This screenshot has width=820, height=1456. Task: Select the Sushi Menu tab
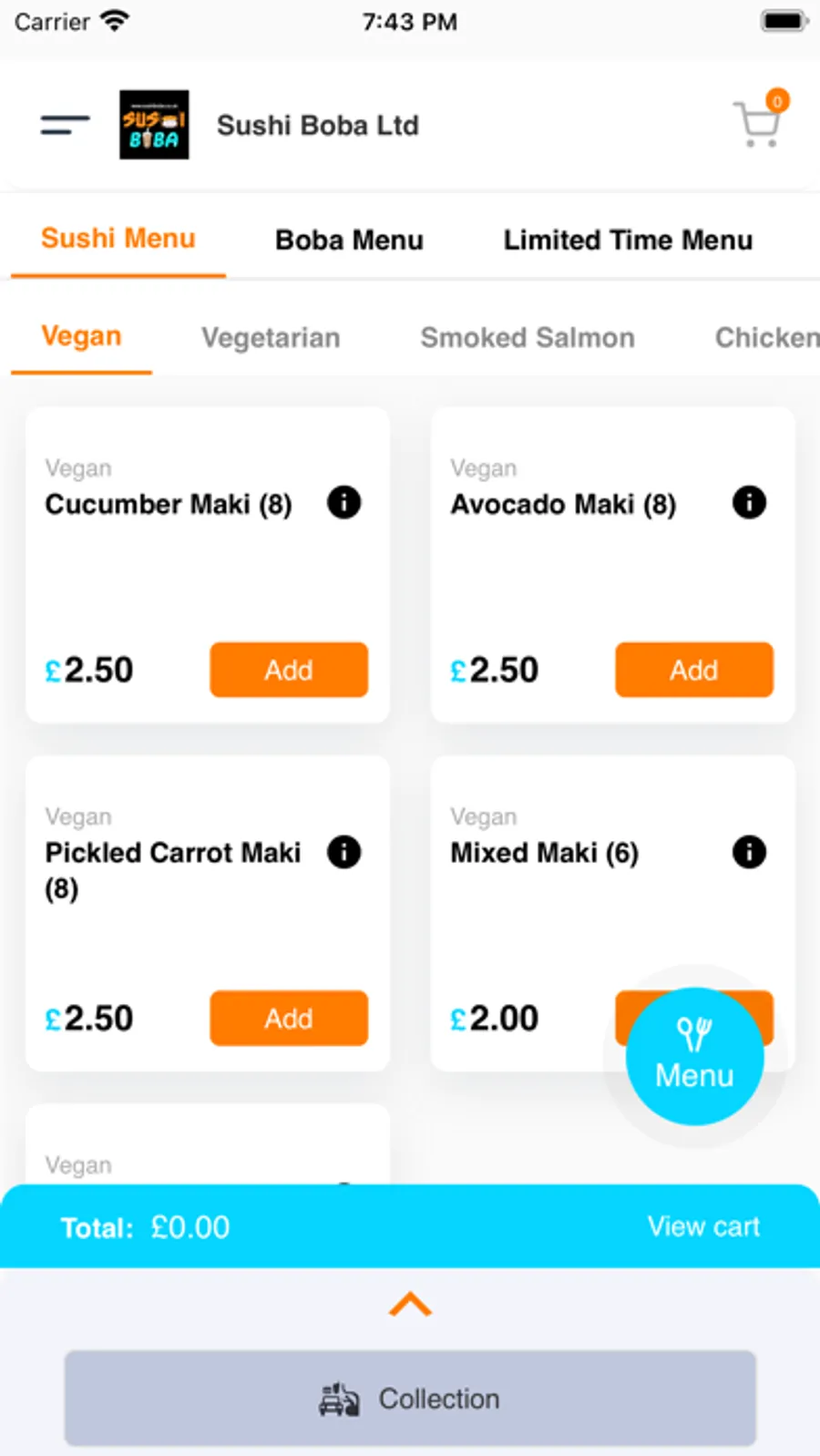[x=118, y=239]
